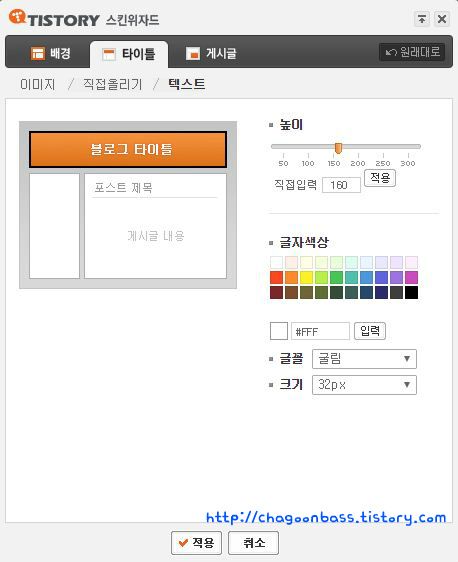Screen dimensions: 458x562
Task: Click the height slider track near 300
Action: (x=408, y=147)
